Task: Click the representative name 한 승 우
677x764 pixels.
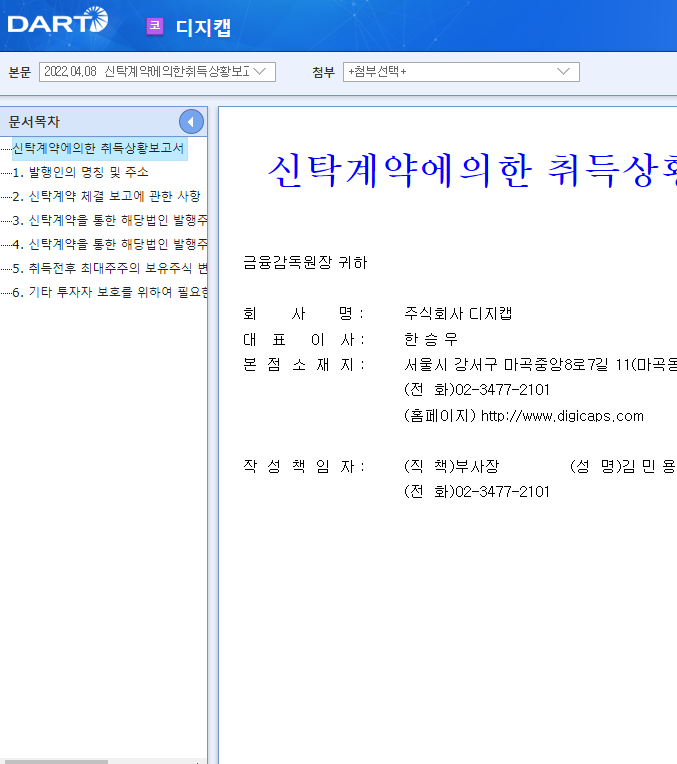Action: pos(431,339)
